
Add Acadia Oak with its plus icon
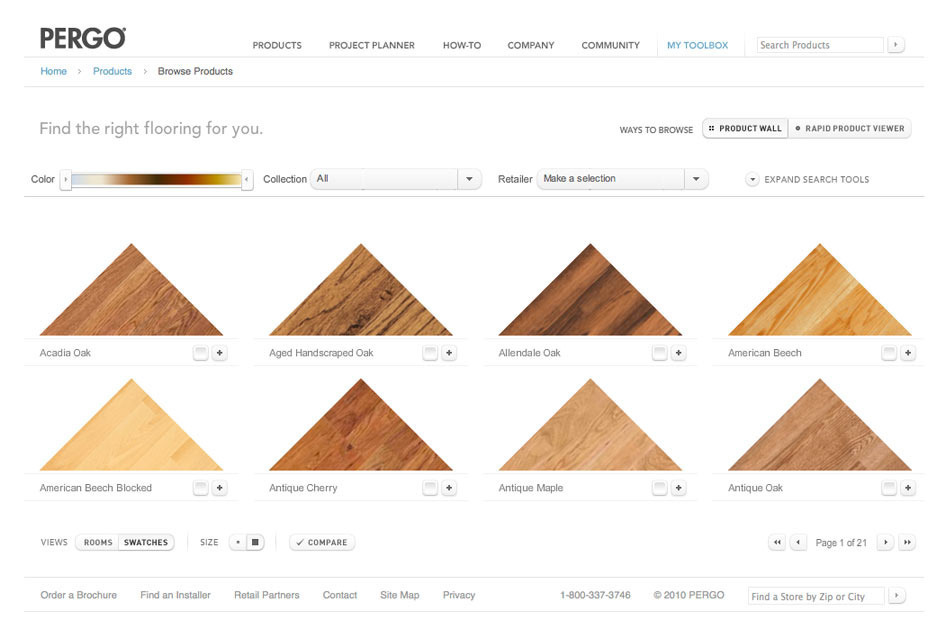[x=220, y=353]
